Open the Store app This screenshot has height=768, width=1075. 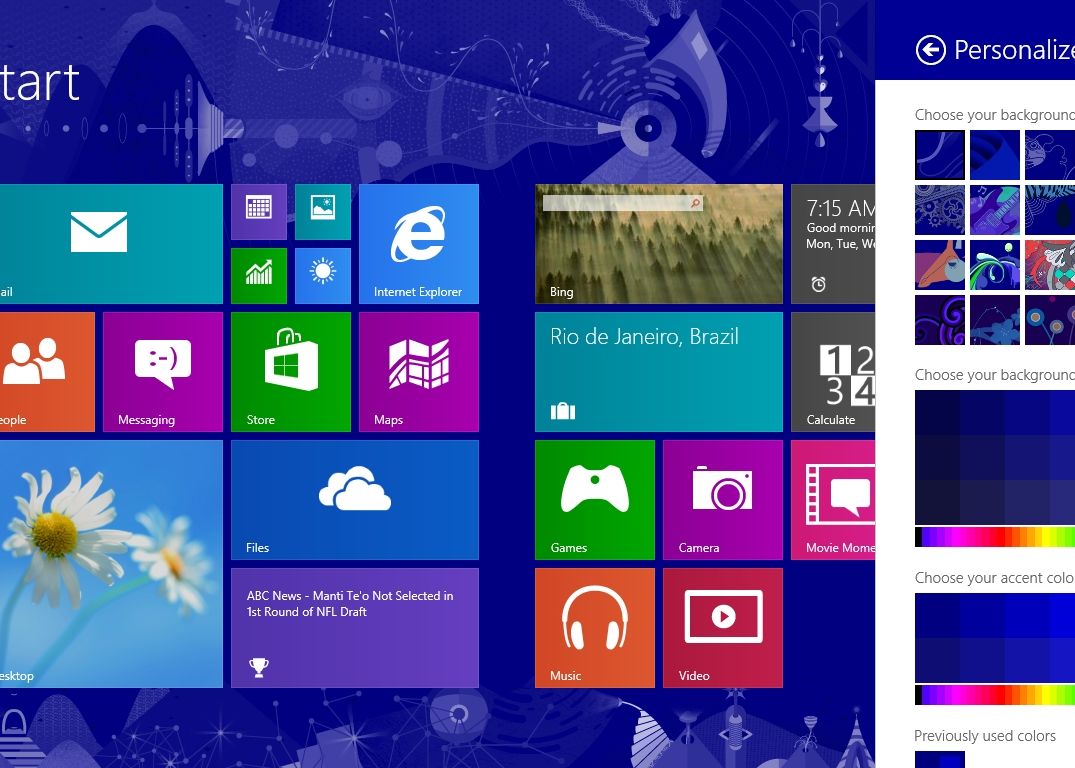291,371
